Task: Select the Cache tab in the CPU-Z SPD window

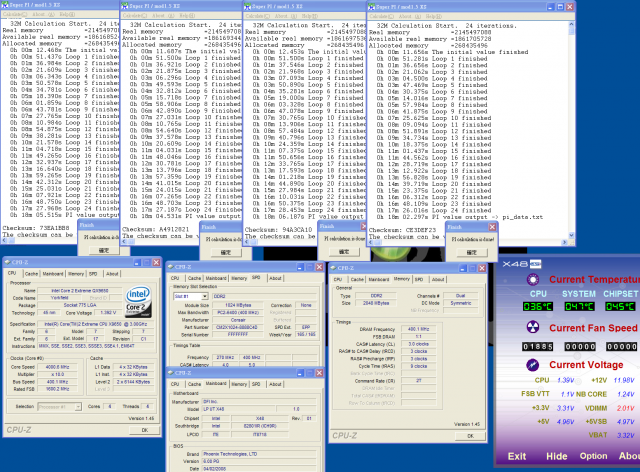Action: point(194,278)
